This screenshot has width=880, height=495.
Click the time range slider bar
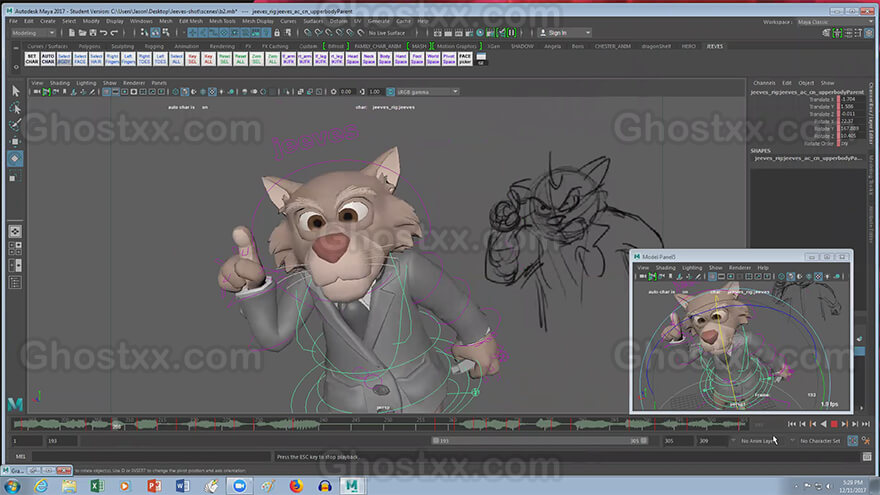(x=539, y=441)
